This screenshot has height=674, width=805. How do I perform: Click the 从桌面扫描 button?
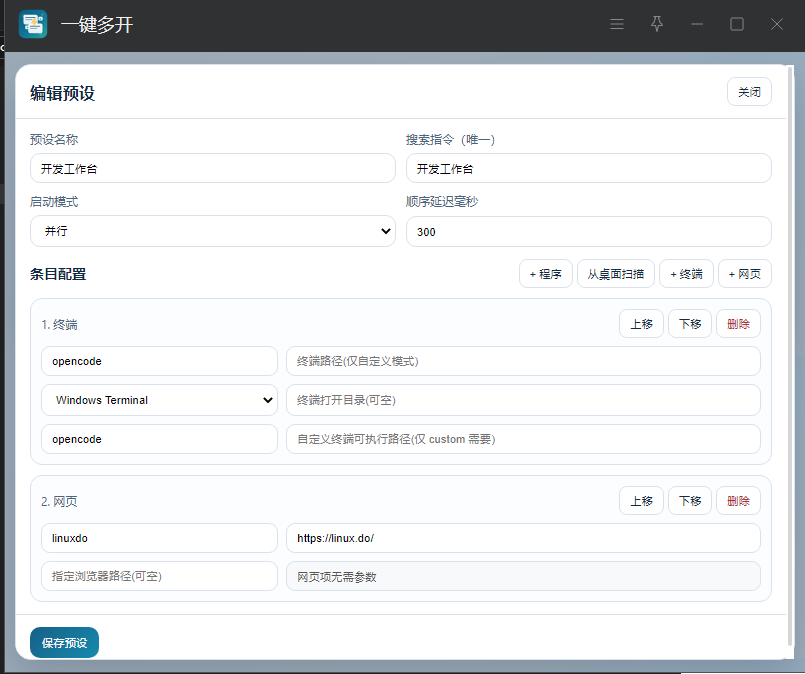pyautogui.click(x=615, y=274)
